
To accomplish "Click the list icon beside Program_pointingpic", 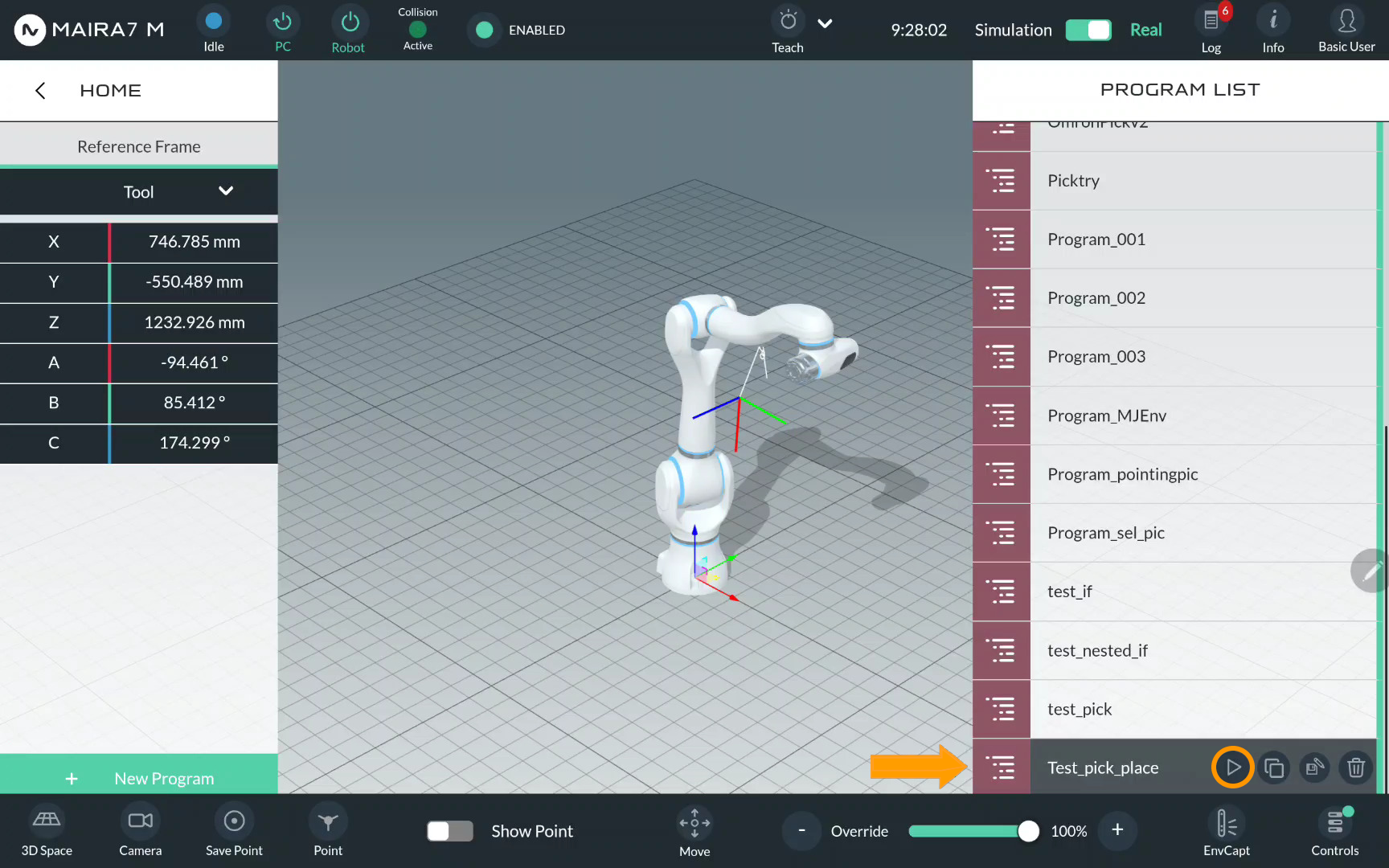I will 1002,474.
